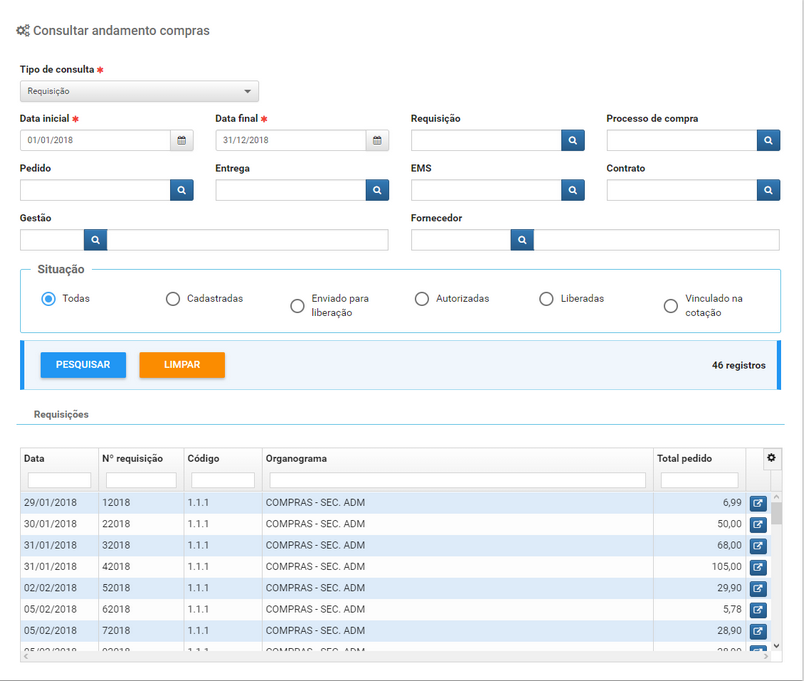Open details icon for requisition 22018

pos(758,525)
